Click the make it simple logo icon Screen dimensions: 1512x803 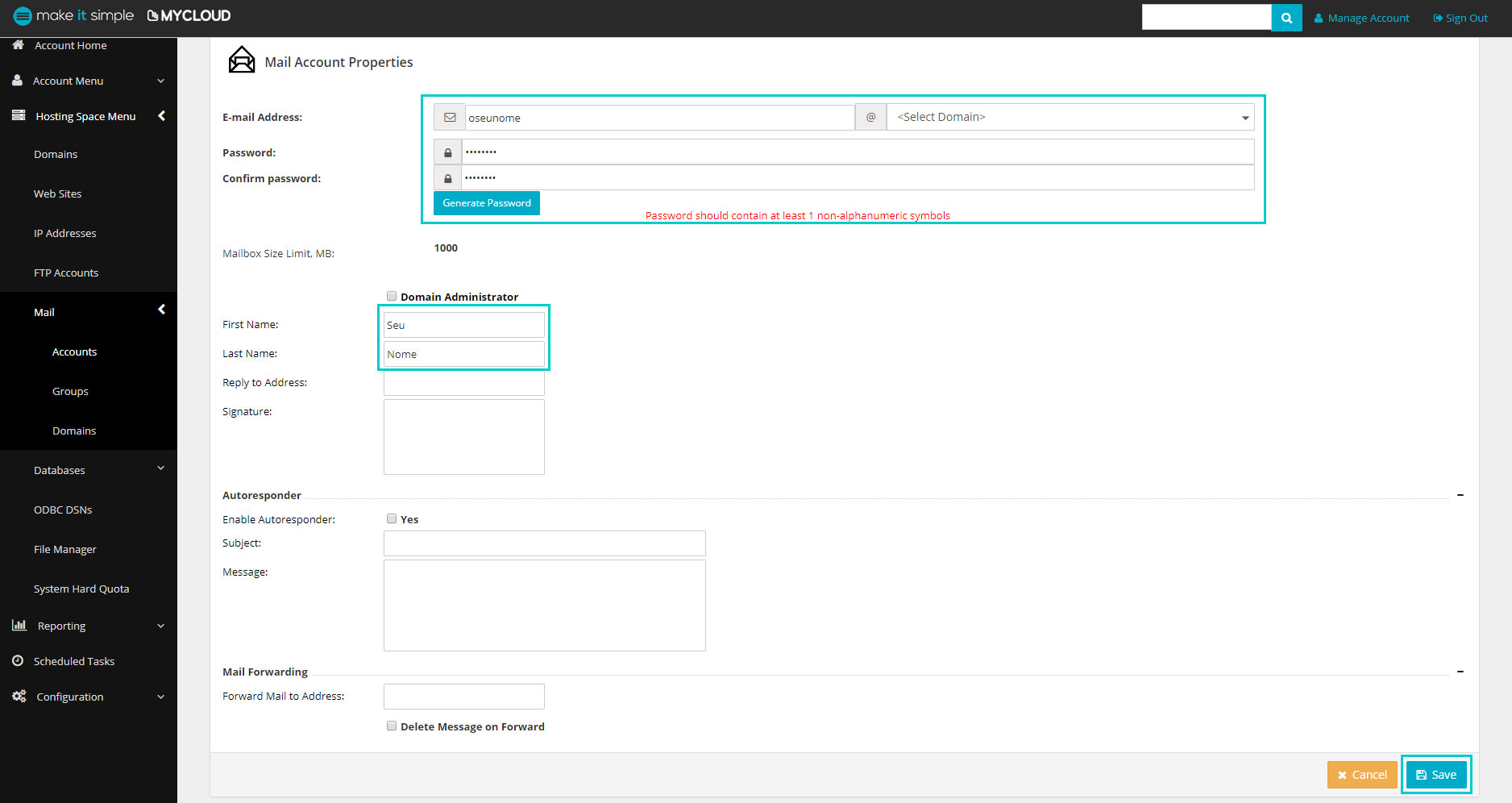pyautogui.click(x=23, y=16)
